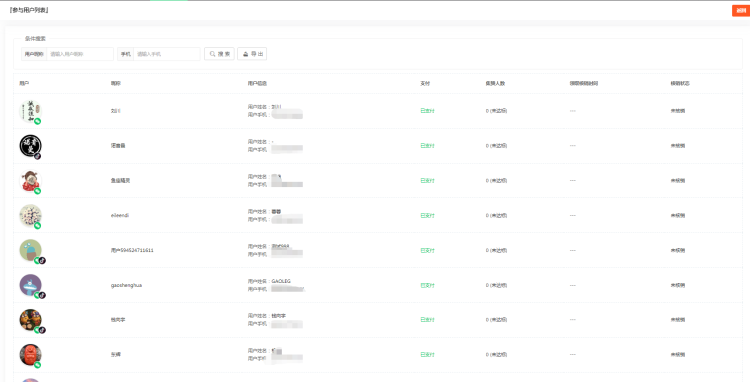Click blurred phone number in eileendi row
The height and width of the screenshot is (382, 750).
click(x=287, y=219)
